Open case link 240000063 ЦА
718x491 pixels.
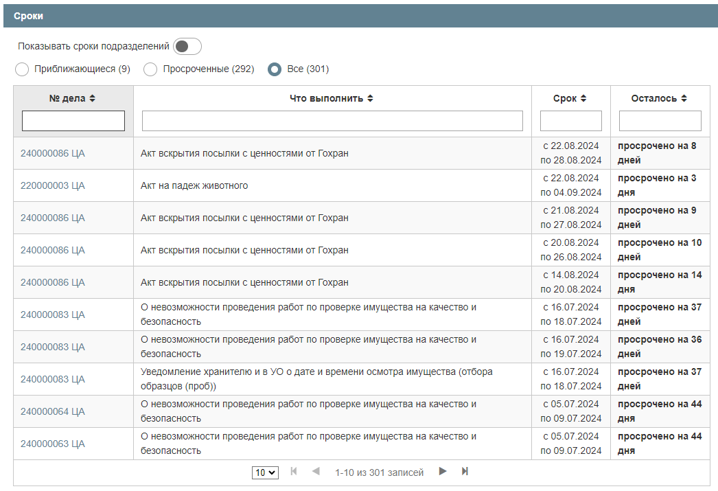[x=52, y=443]
